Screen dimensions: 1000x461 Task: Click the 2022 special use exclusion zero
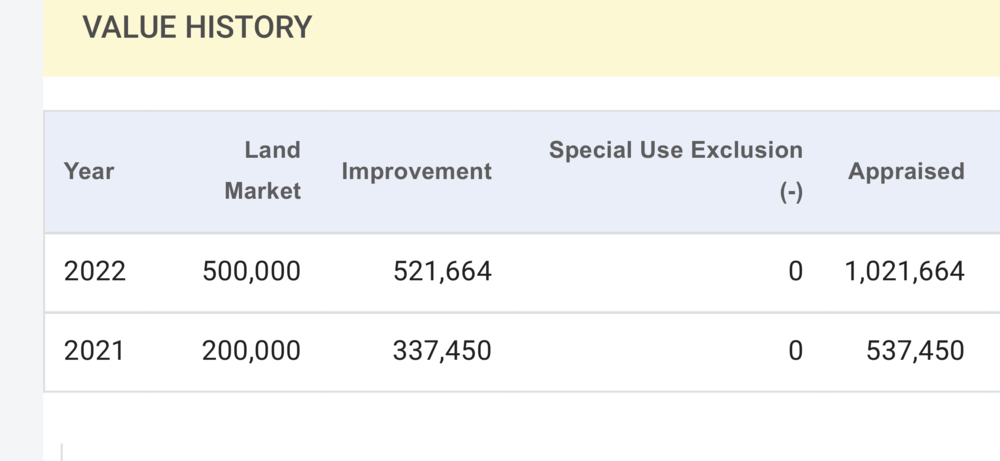pyautogui.click(x=795, y=271)
